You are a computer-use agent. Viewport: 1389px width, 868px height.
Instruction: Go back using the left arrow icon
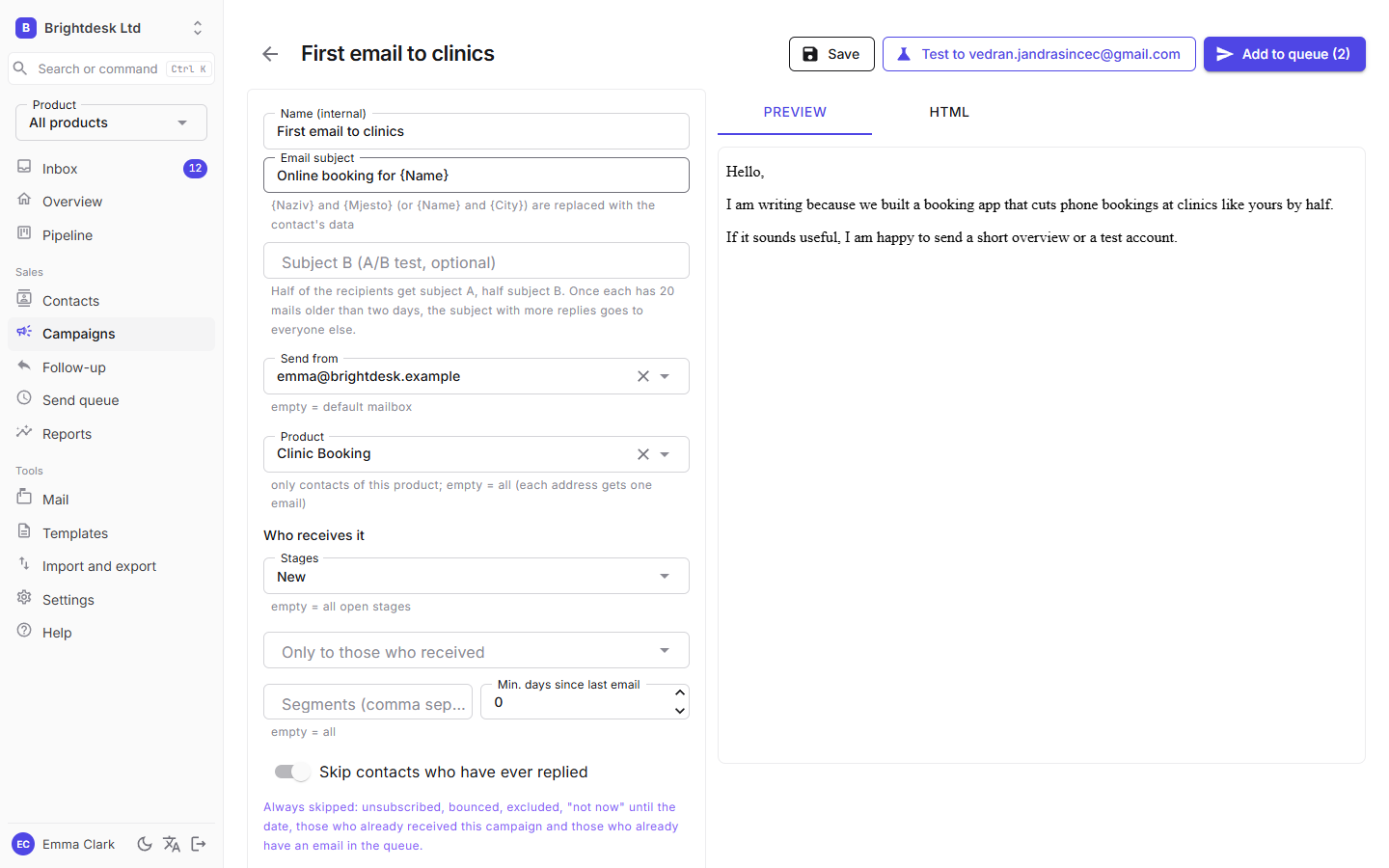(270, 54)
